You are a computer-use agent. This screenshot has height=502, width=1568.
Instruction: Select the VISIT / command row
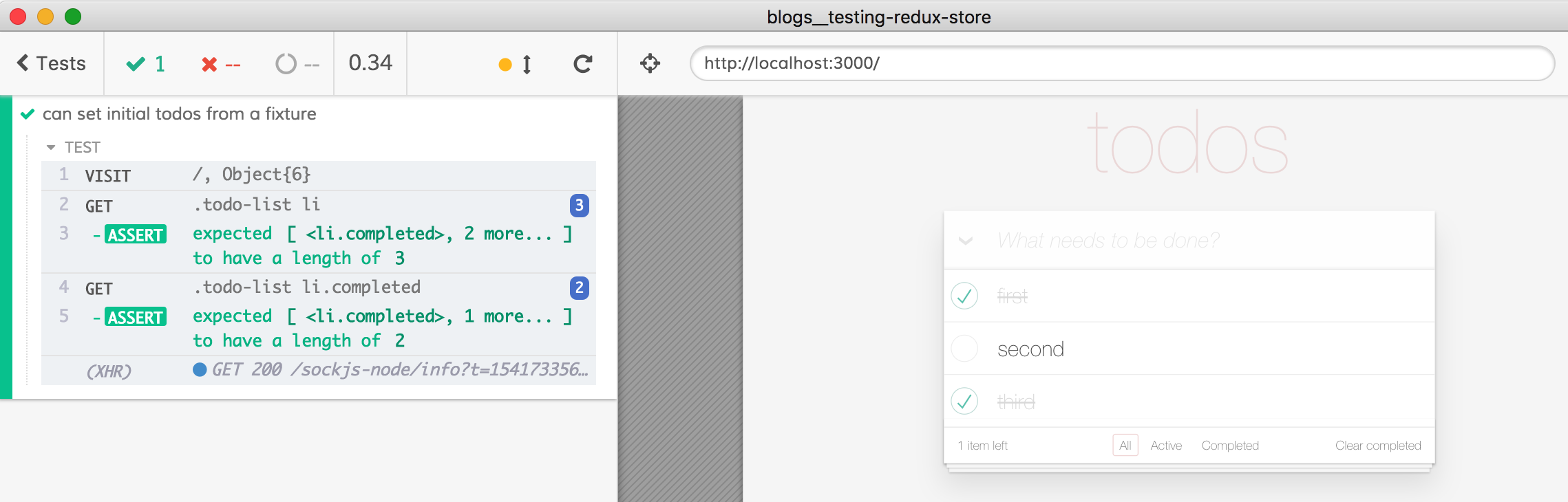click(318, 175)
